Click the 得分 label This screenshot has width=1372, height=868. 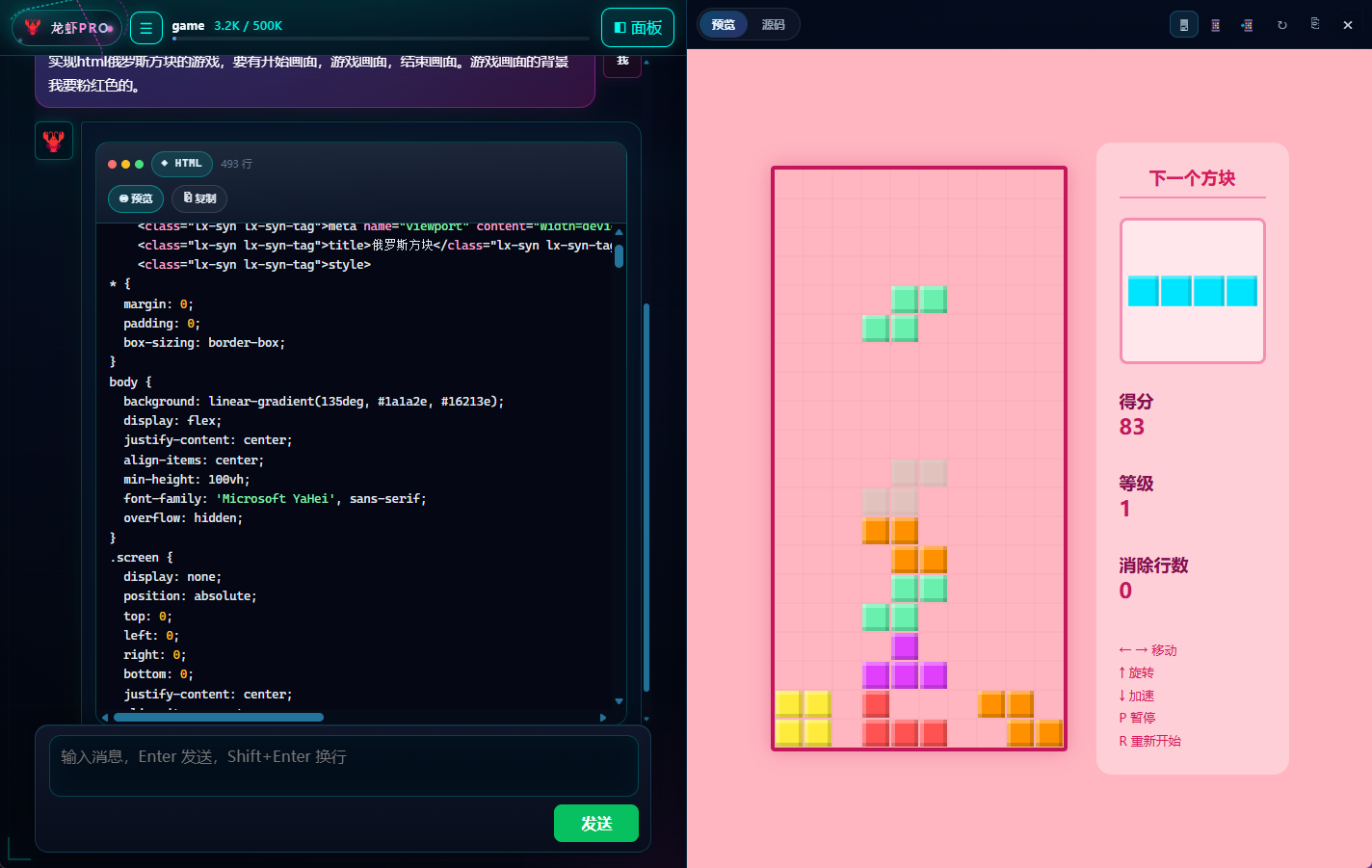tap(1136, 402)
